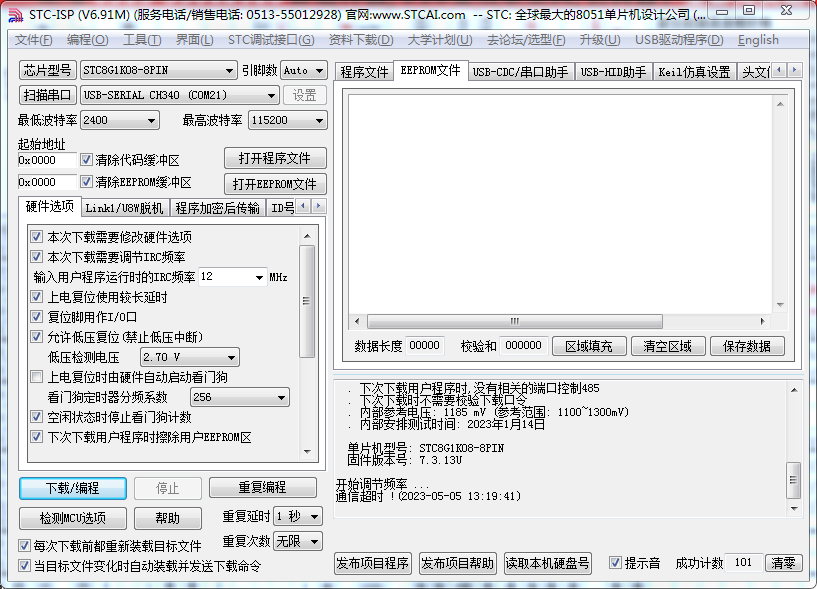Click the 打开EEPROM文件 button
The image size is (817, 589).
click(x=275, y=184)
